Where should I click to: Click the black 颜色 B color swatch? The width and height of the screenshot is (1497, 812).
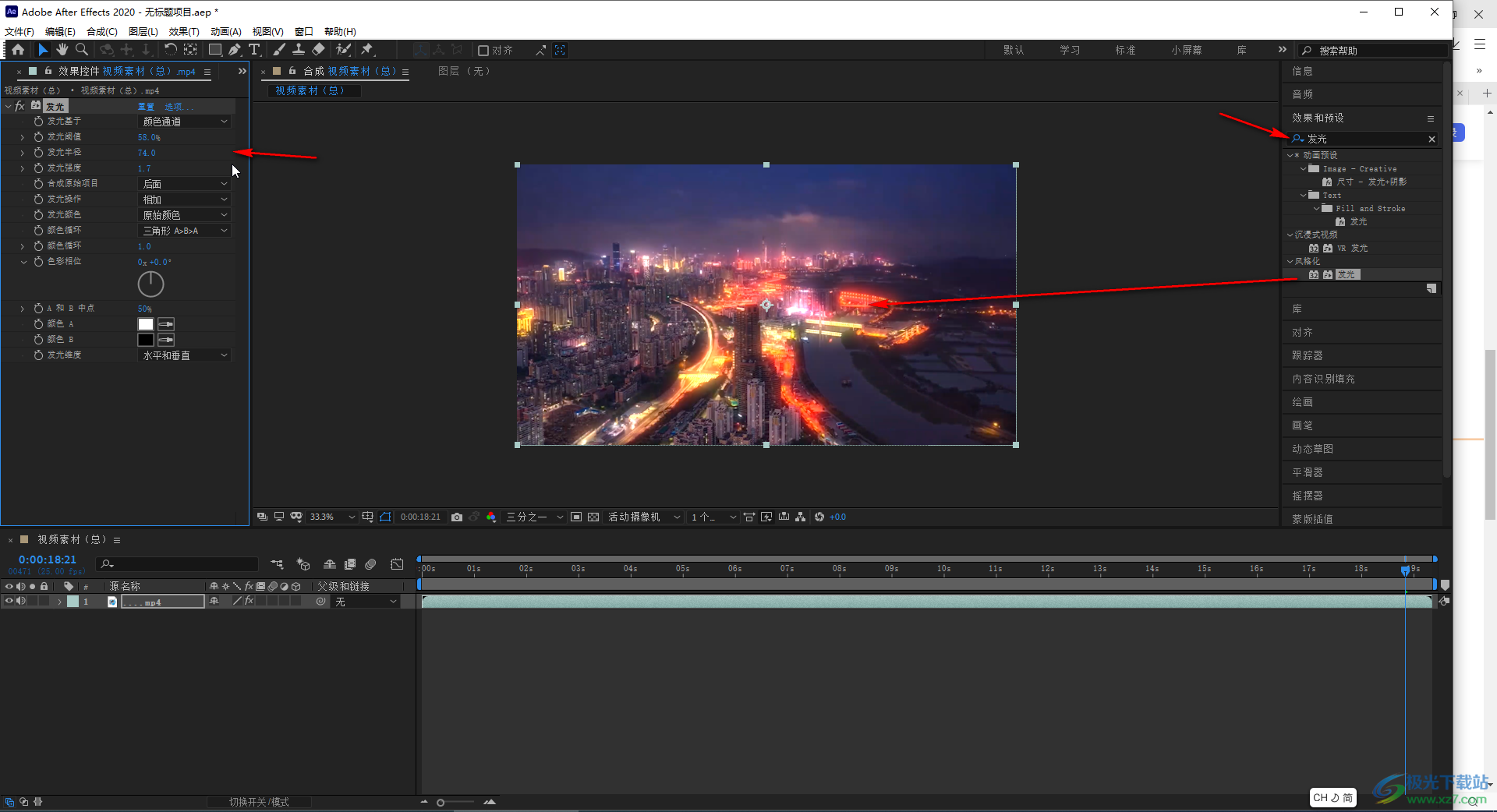coord(146,340)
